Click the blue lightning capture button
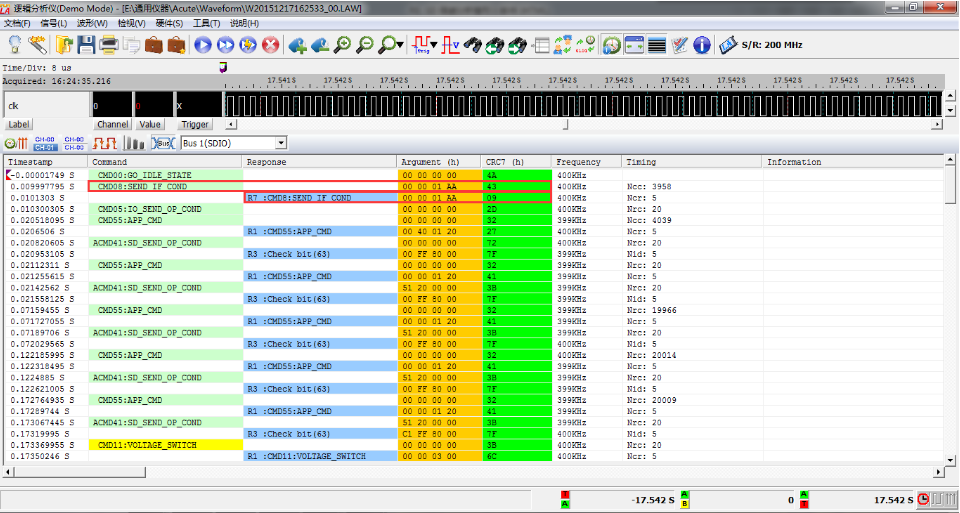 248,45
